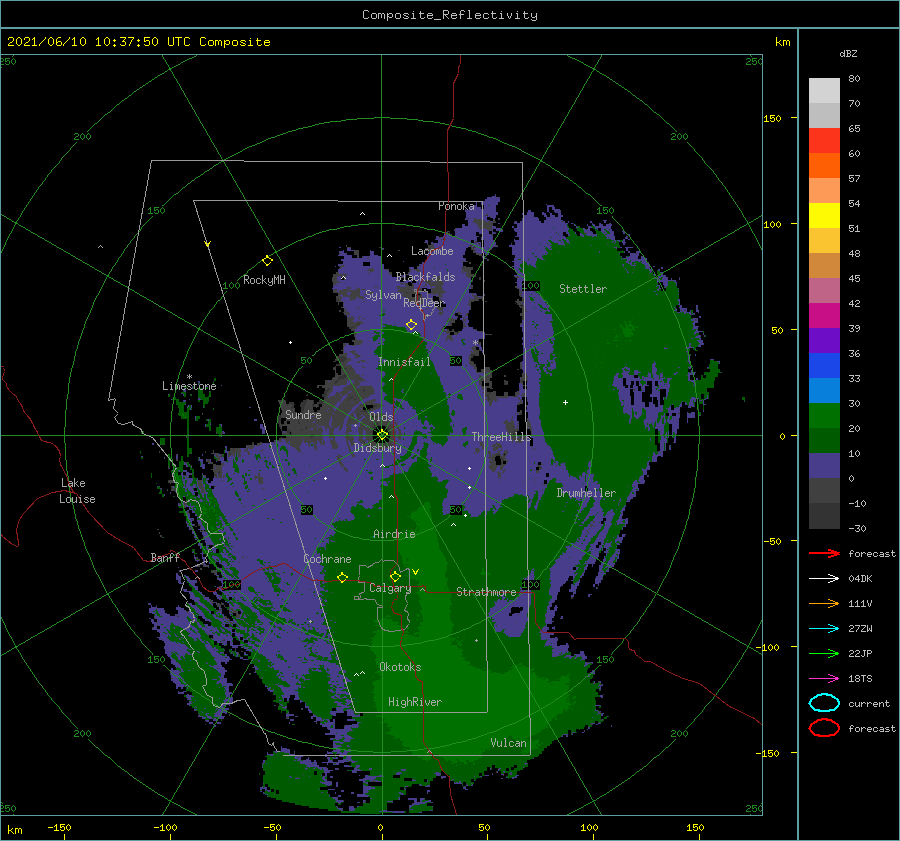The height and width of the screenshot is (841, 900).
Task: Click the Airdrie town label
Action: click(x=394, y=534)
